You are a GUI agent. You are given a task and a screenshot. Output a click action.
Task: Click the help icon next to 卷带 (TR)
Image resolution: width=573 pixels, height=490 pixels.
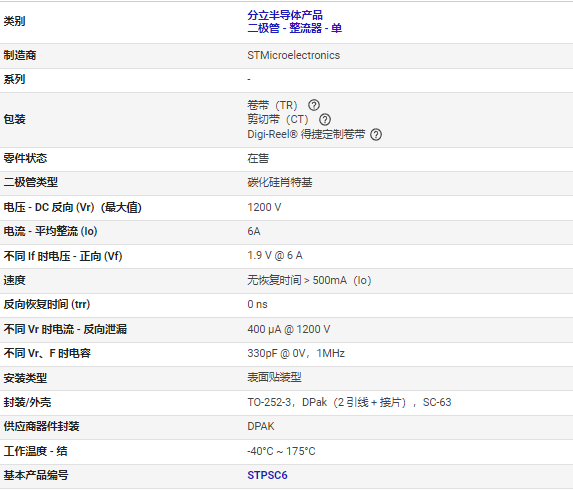(x=314, y=105)
